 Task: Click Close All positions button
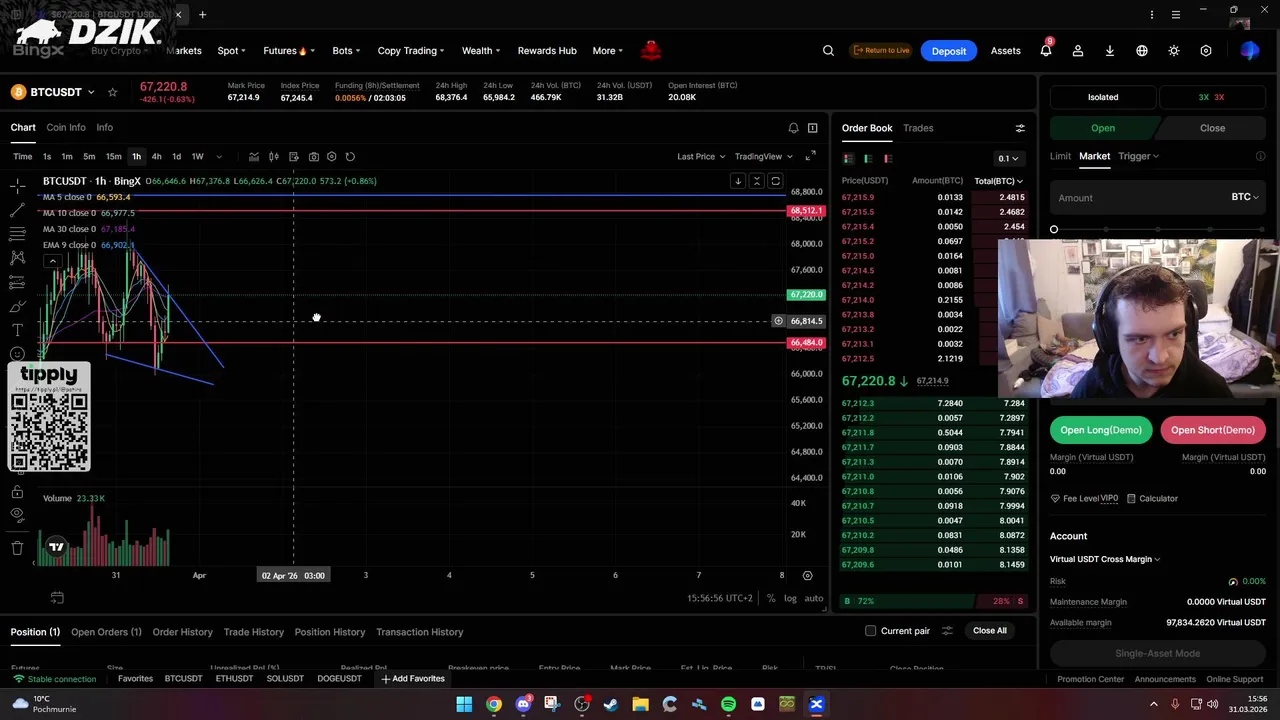click(x=989, y=631)
